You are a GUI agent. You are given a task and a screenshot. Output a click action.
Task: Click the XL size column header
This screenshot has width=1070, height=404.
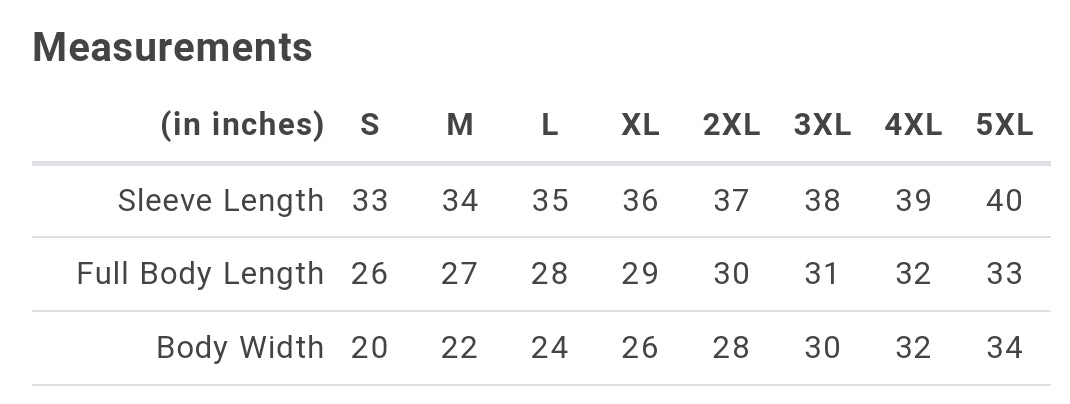(x=640, y=125)
